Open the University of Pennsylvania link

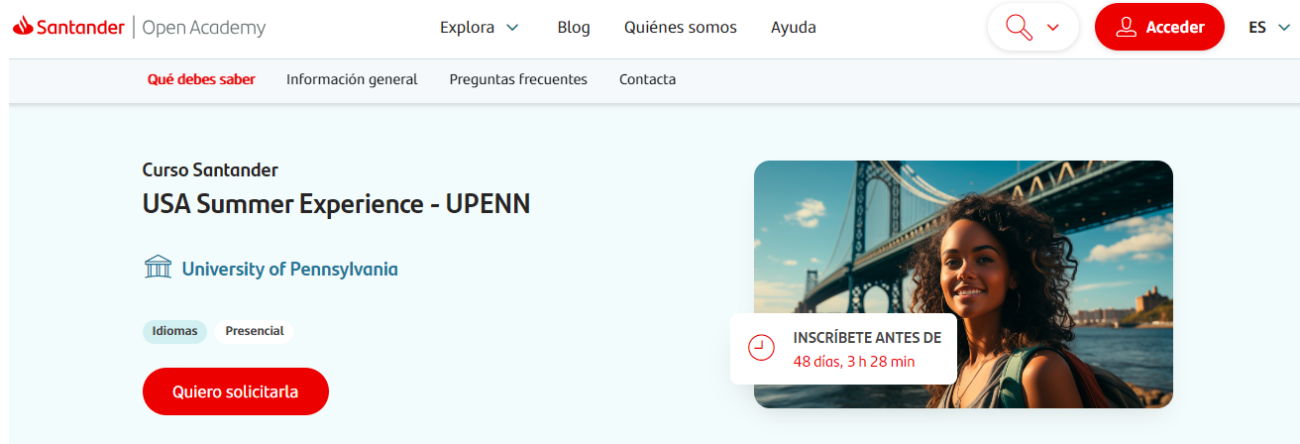coord(290,269)
